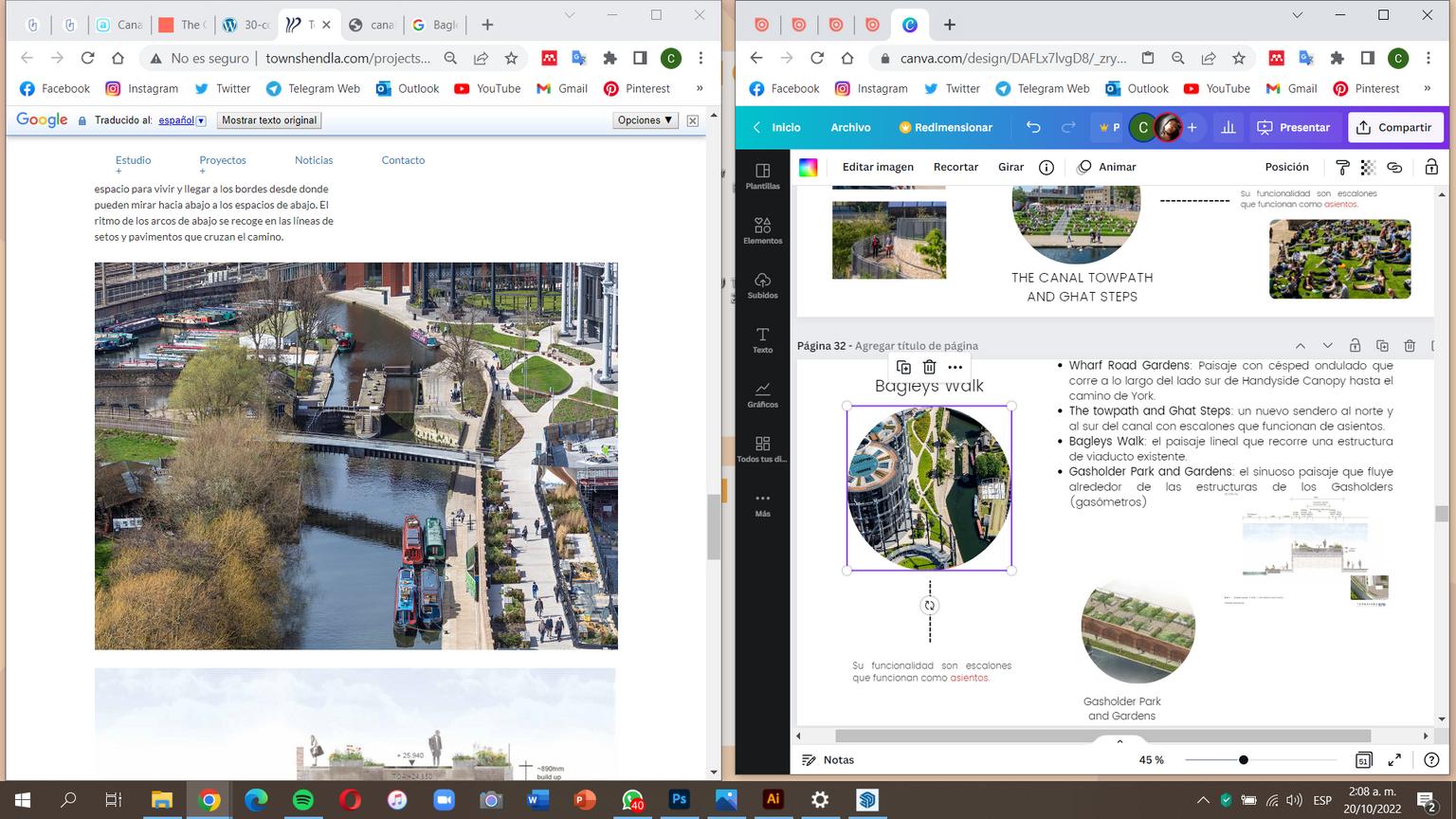Image resolution: width=1456 pixels, height=819 pixels.
Task: Enter fullscreen mode in Canva
Action: (1394, 760)
